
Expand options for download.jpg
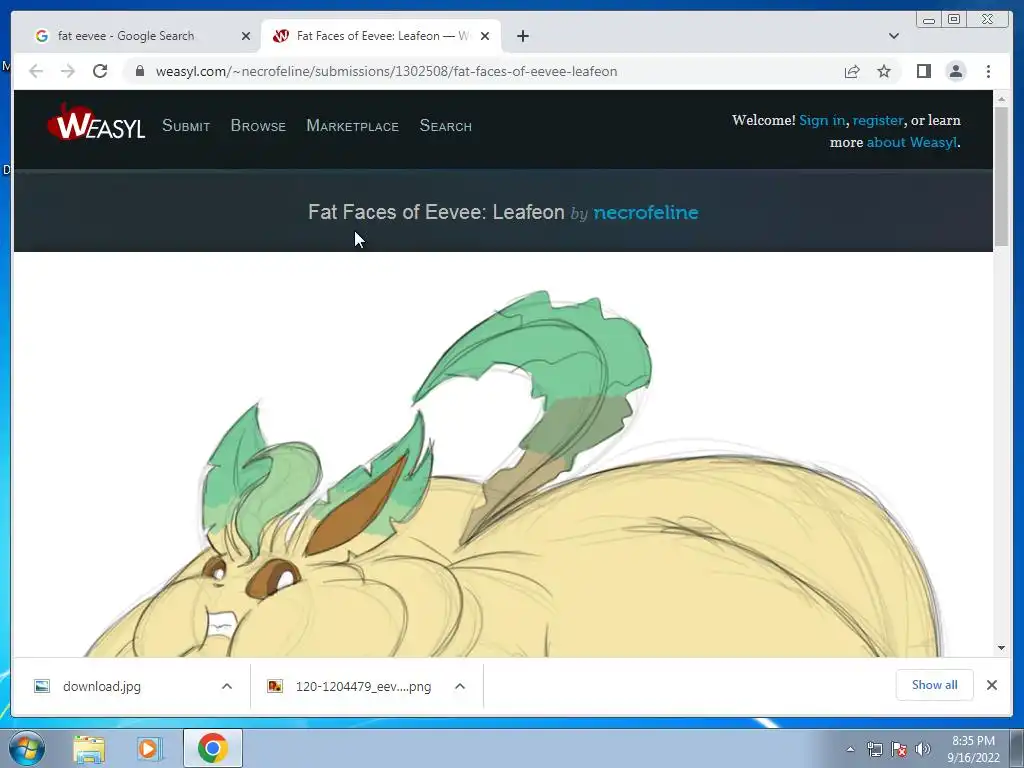227,686
